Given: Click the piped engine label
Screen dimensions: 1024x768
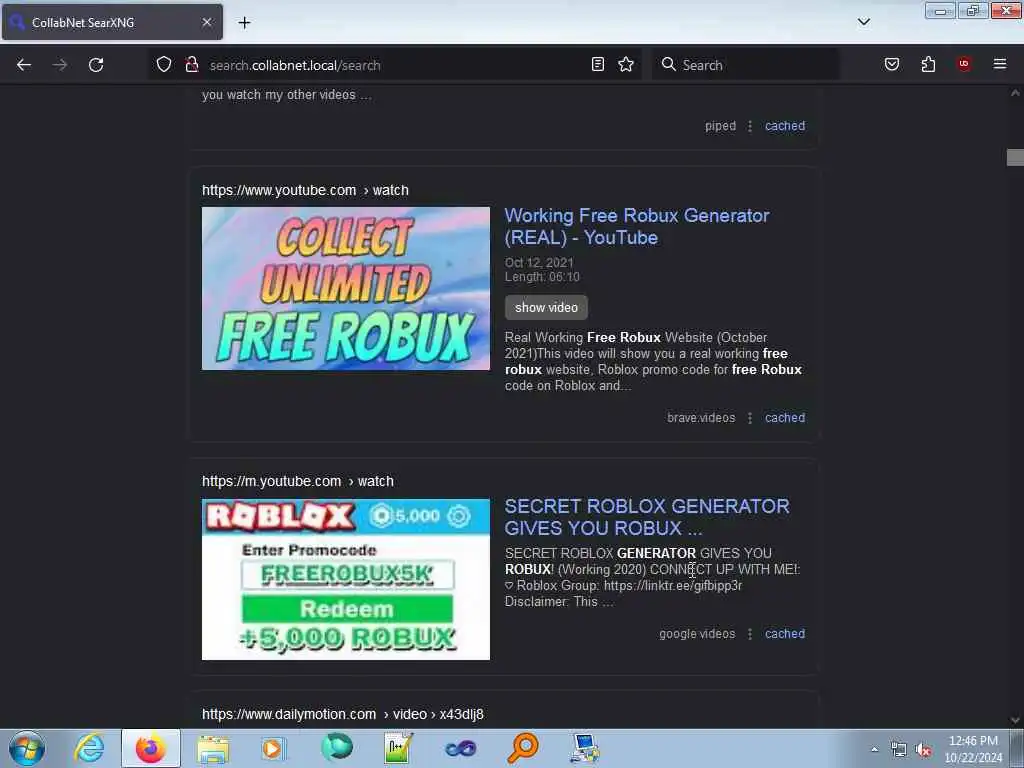Looking at the screenshot, I should click(x=720, y=125).
